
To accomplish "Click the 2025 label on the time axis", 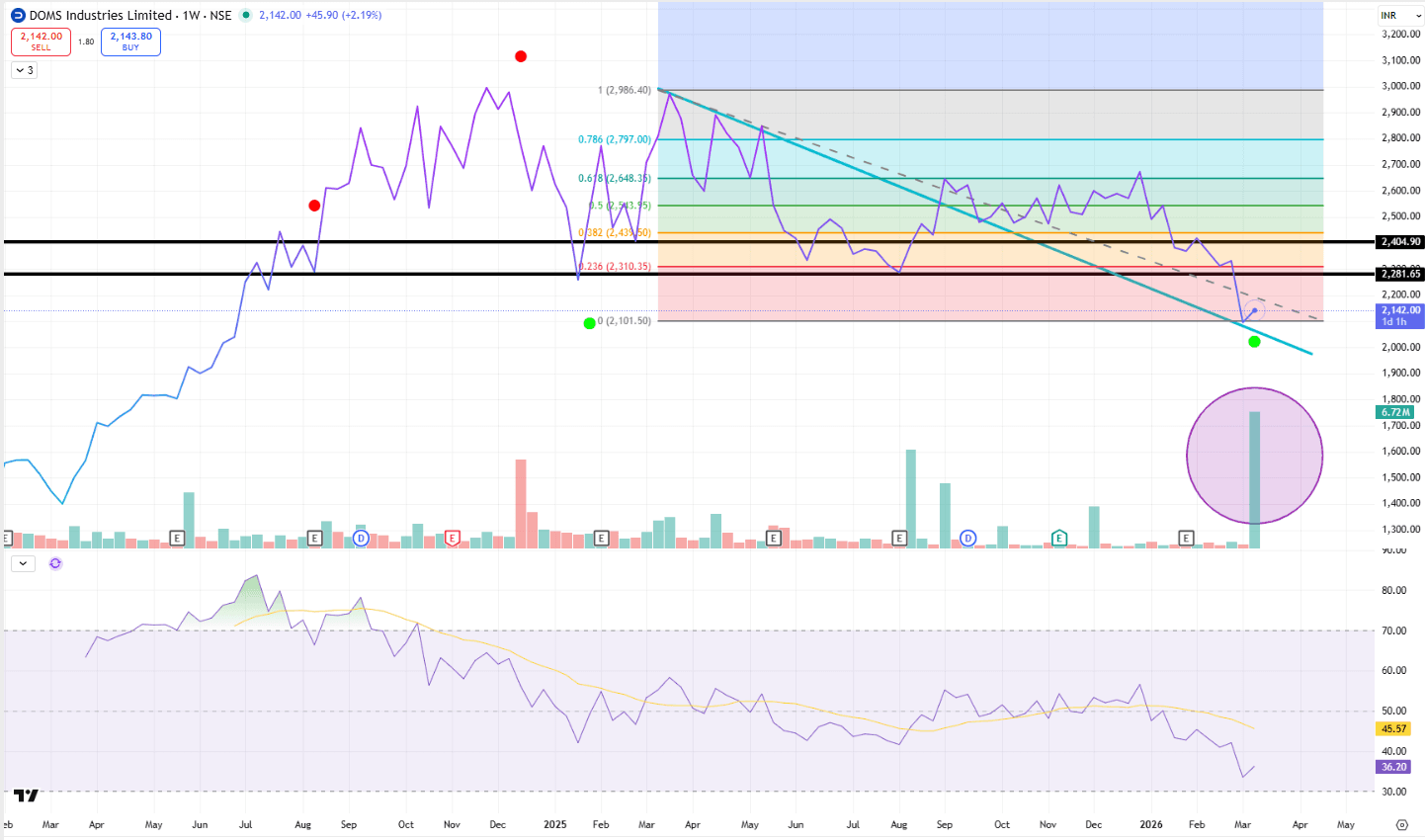I will [x=555, y=824].
